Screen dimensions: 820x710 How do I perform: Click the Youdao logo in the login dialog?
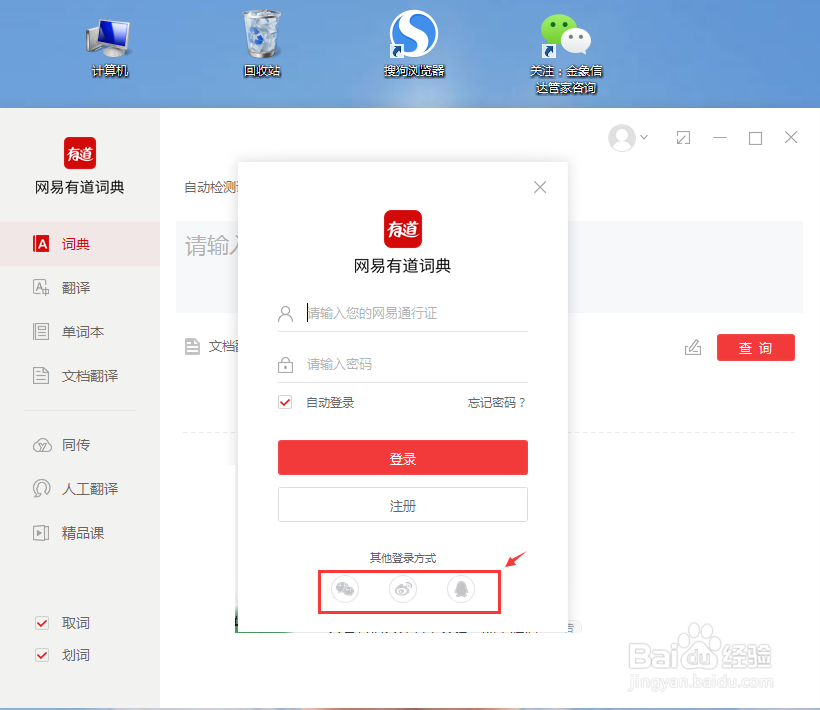click(x=403, y=229)
